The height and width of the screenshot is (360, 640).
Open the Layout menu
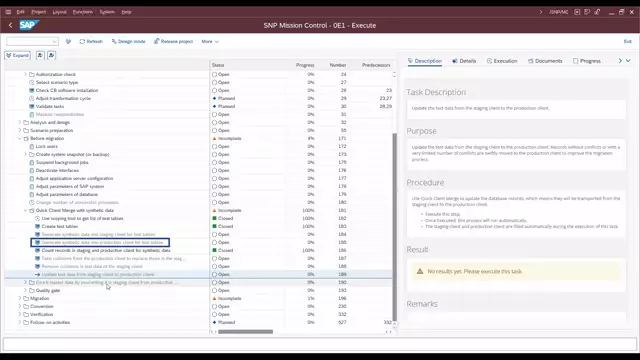click(x=59, y=12)
